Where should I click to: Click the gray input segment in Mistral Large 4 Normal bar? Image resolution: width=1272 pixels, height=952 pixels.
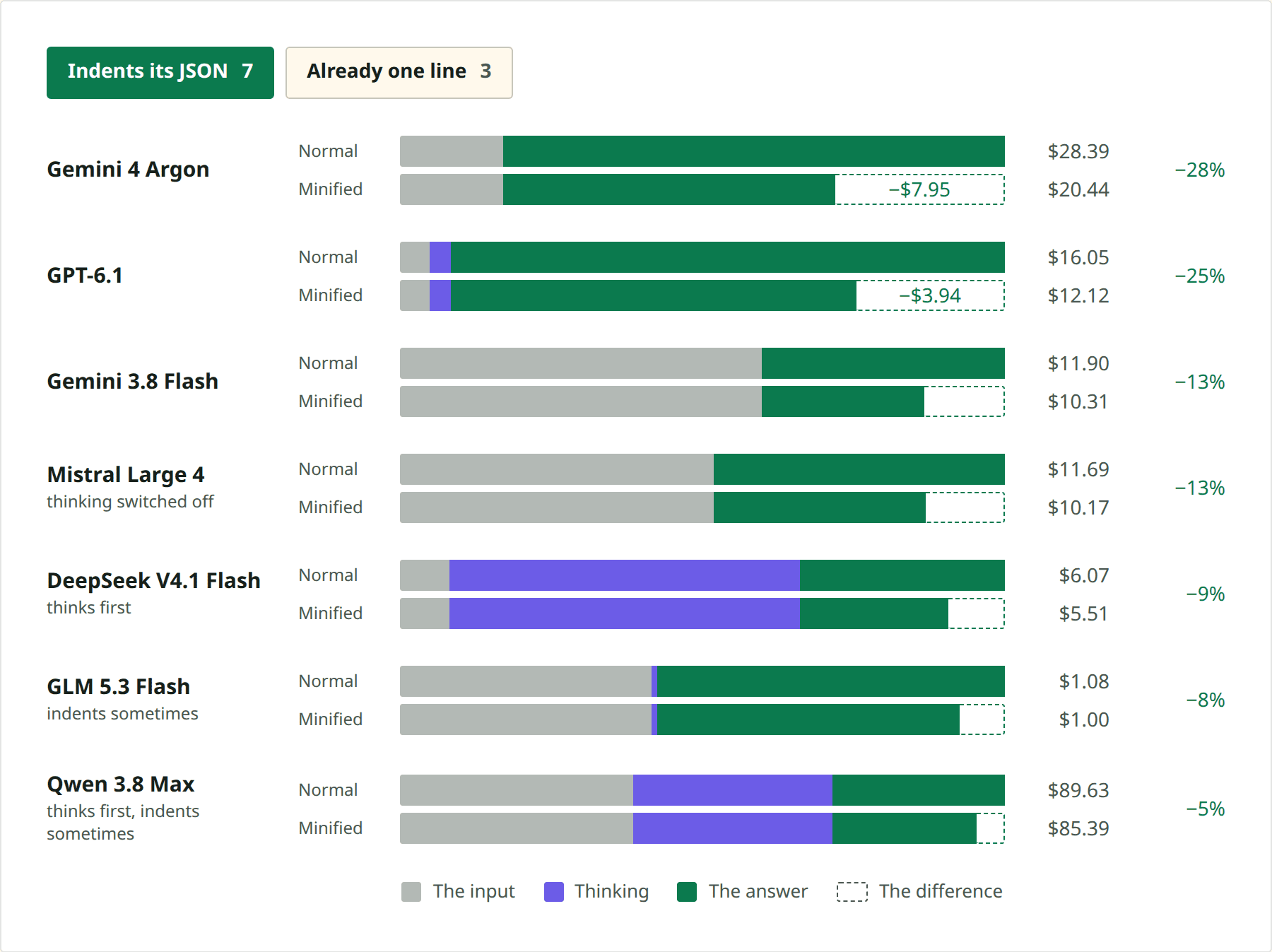[557, 469]
